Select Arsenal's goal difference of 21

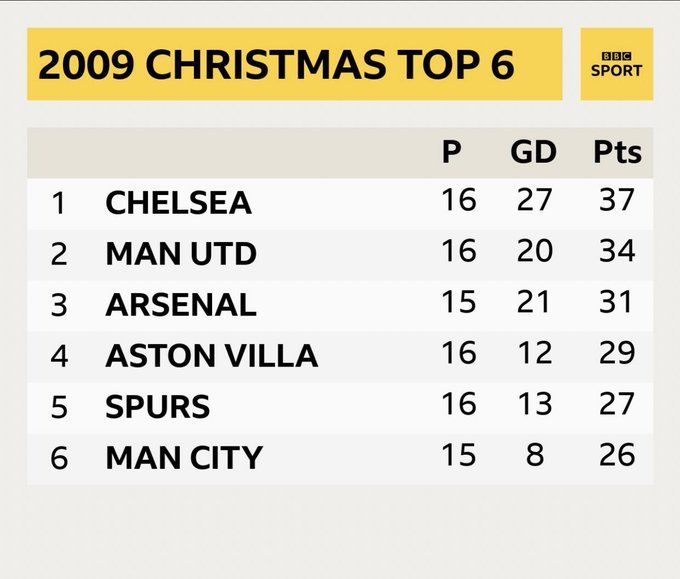[x=534, y=302]
